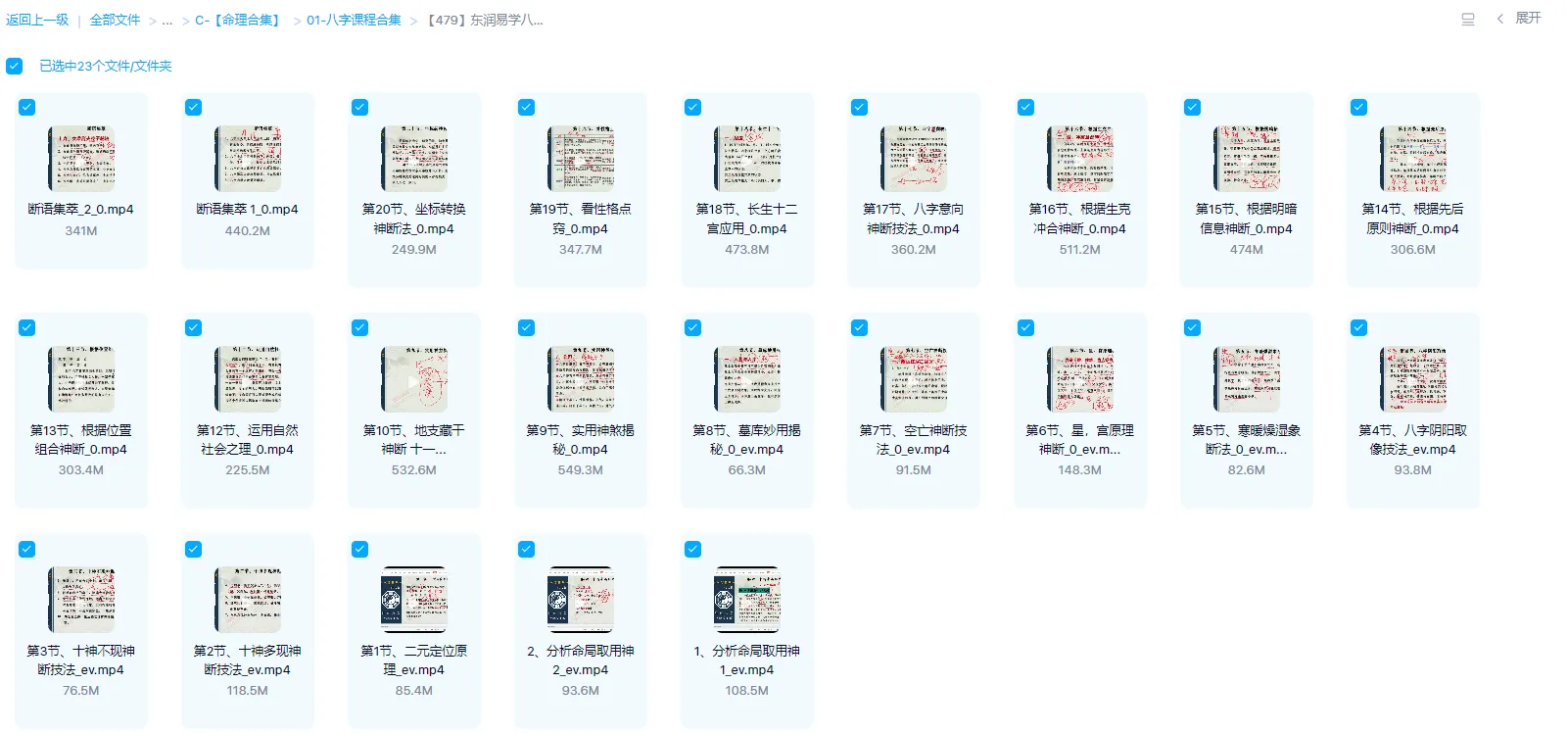Uncheck the checkbox on 第6节、星，宫原理神断 file

1026,328
